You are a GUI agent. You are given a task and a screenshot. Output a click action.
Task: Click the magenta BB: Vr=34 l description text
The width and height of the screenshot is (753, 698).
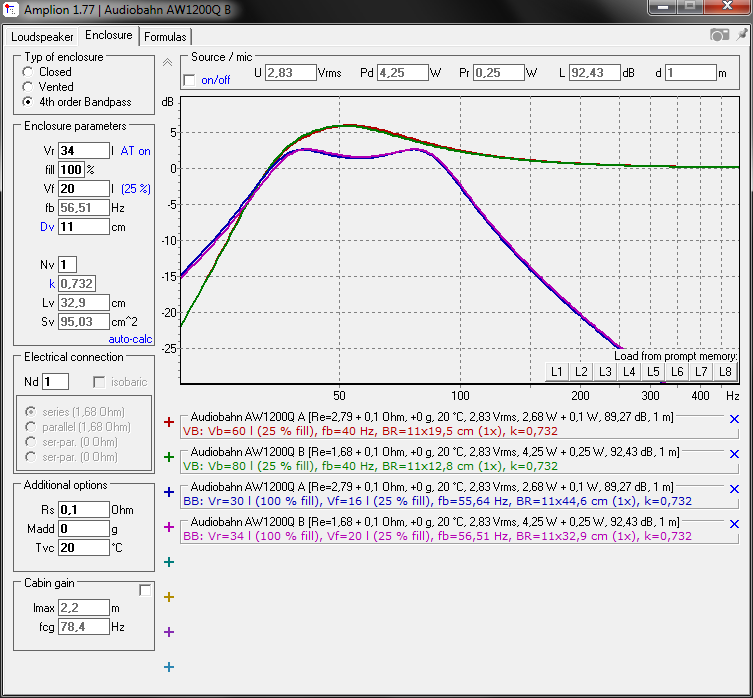[x=437, y=536]
